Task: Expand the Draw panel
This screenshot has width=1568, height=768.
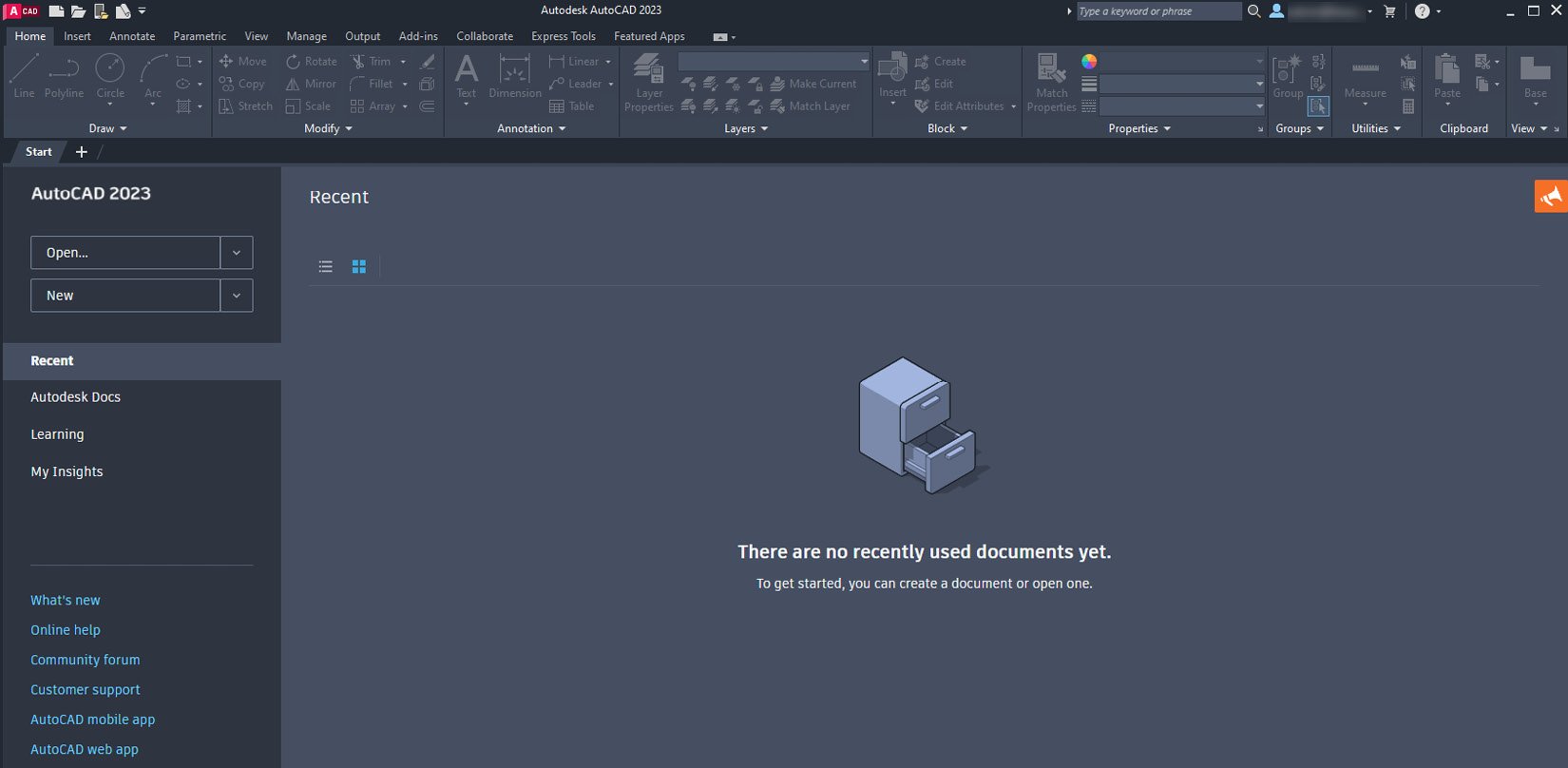Action: click(107, 128)
